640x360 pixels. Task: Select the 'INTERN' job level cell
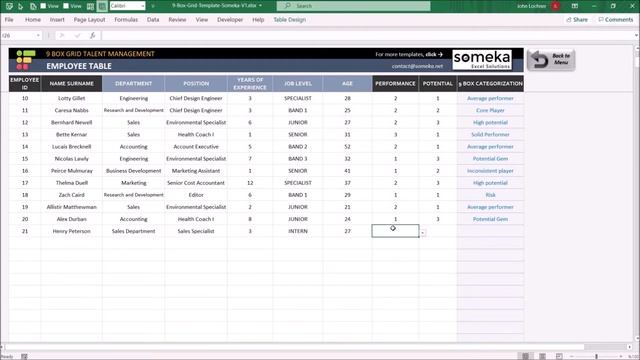pyautogui.click(x=298, y=231)
